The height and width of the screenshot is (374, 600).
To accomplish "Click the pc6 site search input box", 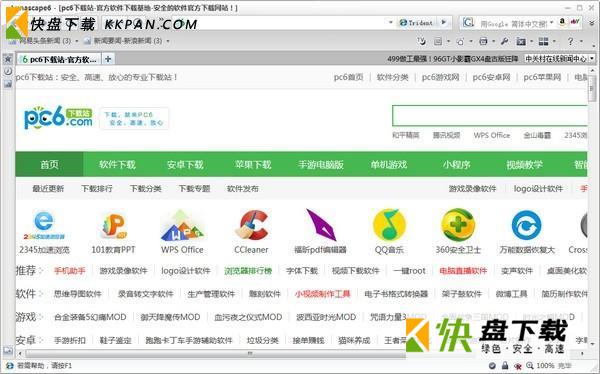I will click(x=490, y=116).
